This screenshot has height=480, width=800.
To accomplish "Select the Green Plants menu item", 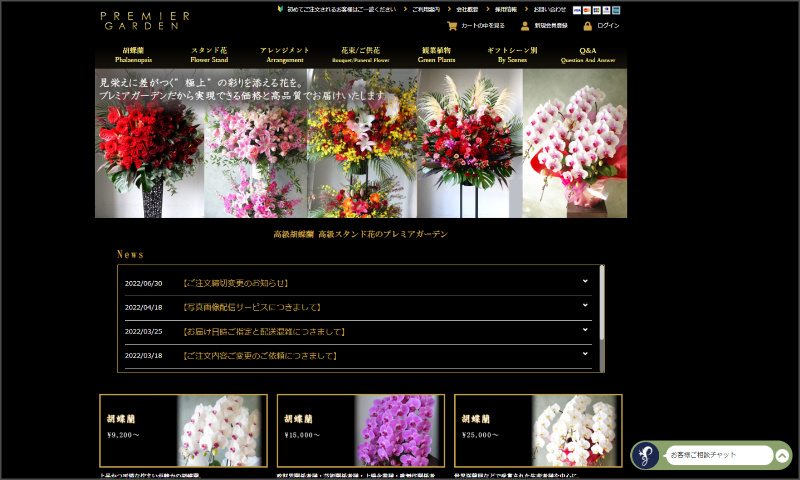I will coord(436,54).
